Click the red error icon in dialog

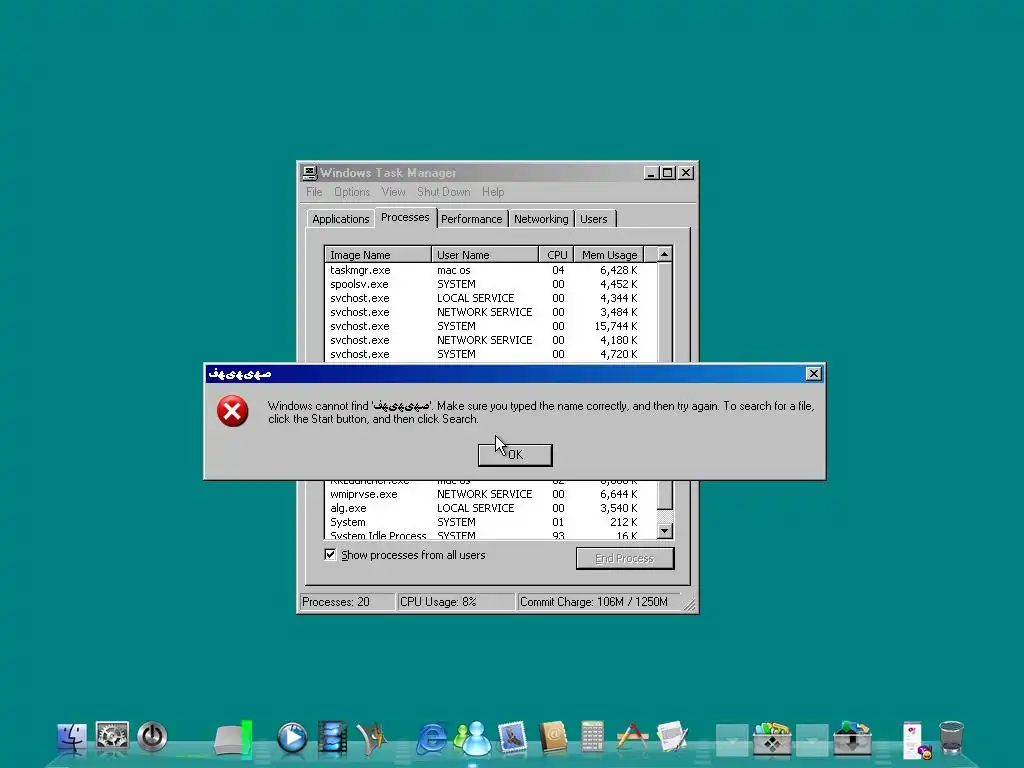232,411
